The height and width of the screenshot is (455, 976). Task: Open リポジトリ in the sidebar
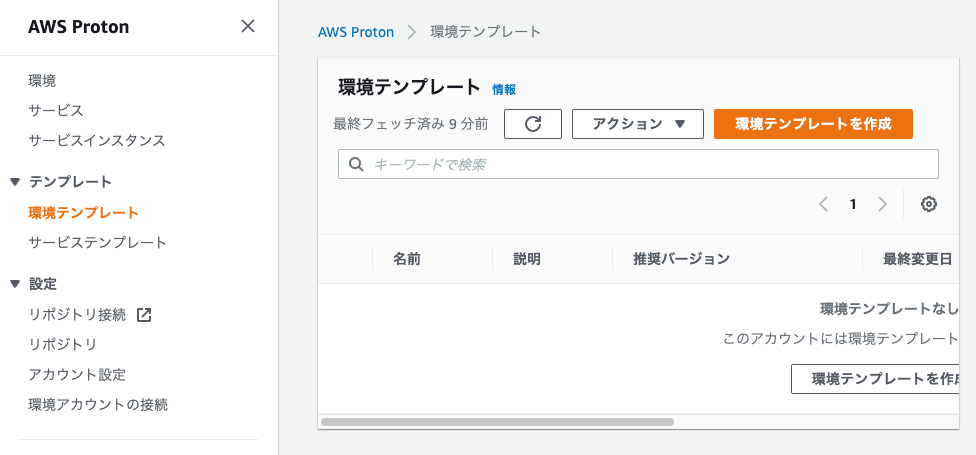coord(63,344)
